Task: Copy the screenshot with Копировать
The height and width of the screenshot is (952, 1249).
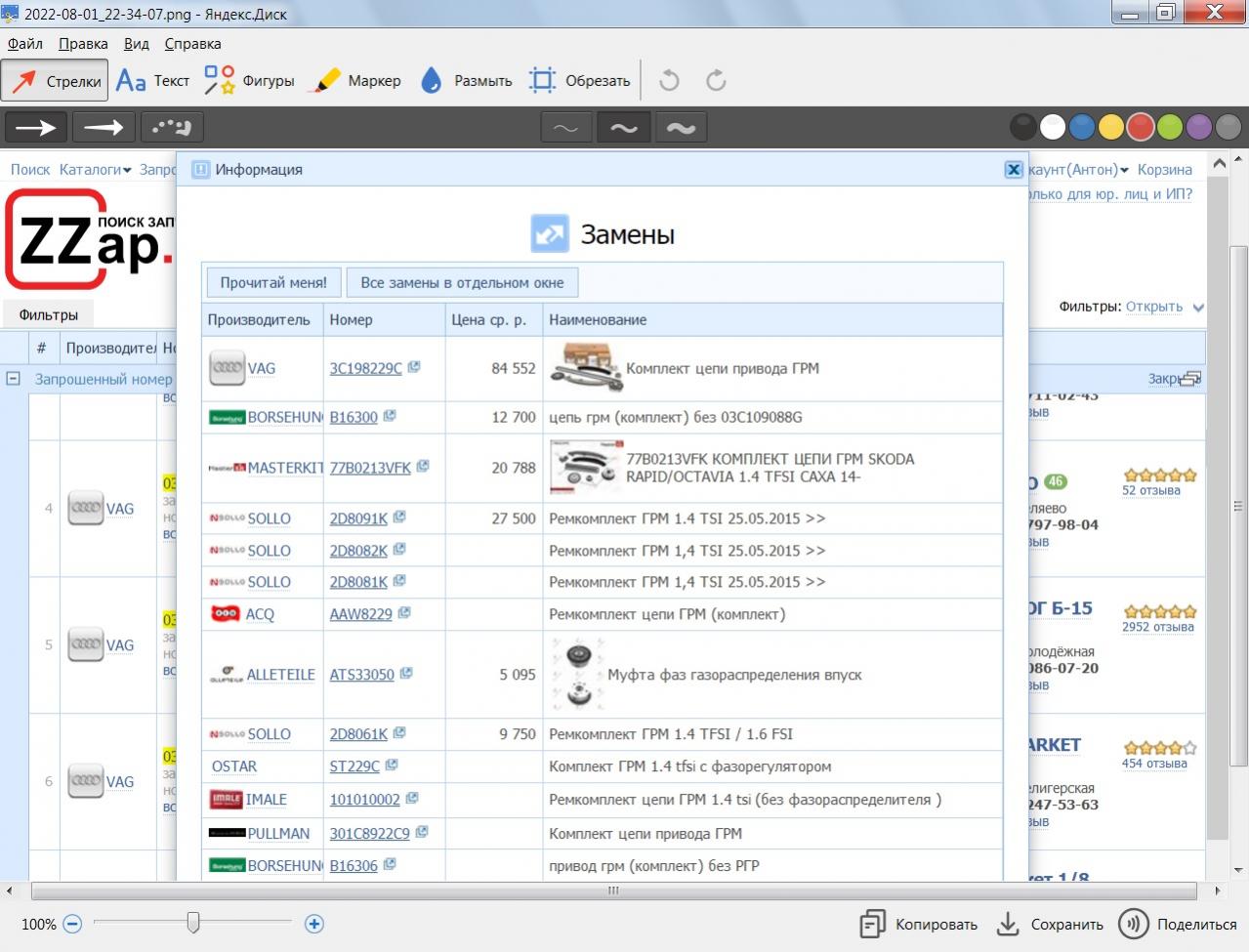Action: (918, 925)
